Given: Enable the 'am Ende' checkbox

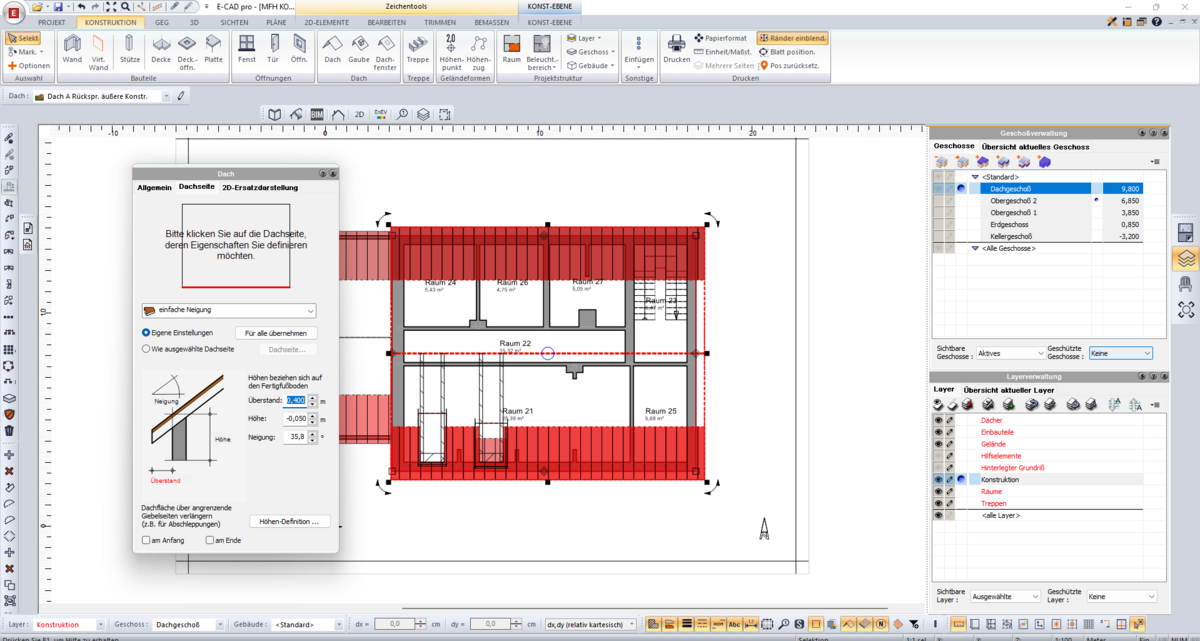Looking at the screenshot, I should click(210, 540).
